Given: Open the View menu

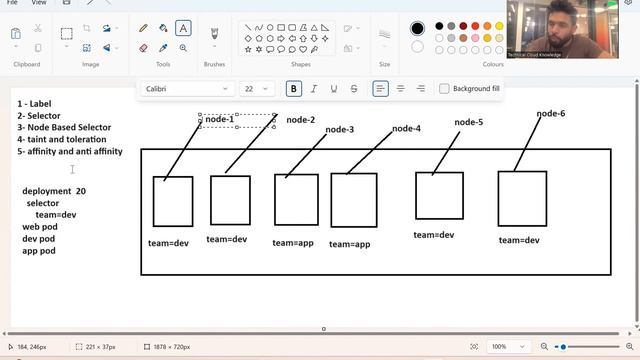Looking at the screenshot, I should 39,2.
